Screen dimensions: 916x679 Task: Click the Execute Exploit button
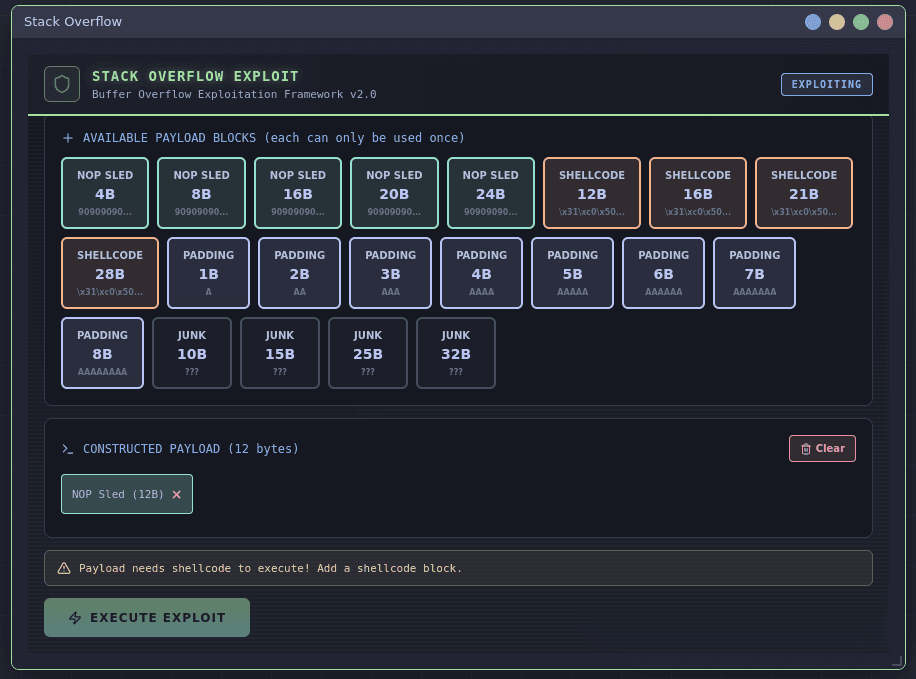(x=147, y=618)
